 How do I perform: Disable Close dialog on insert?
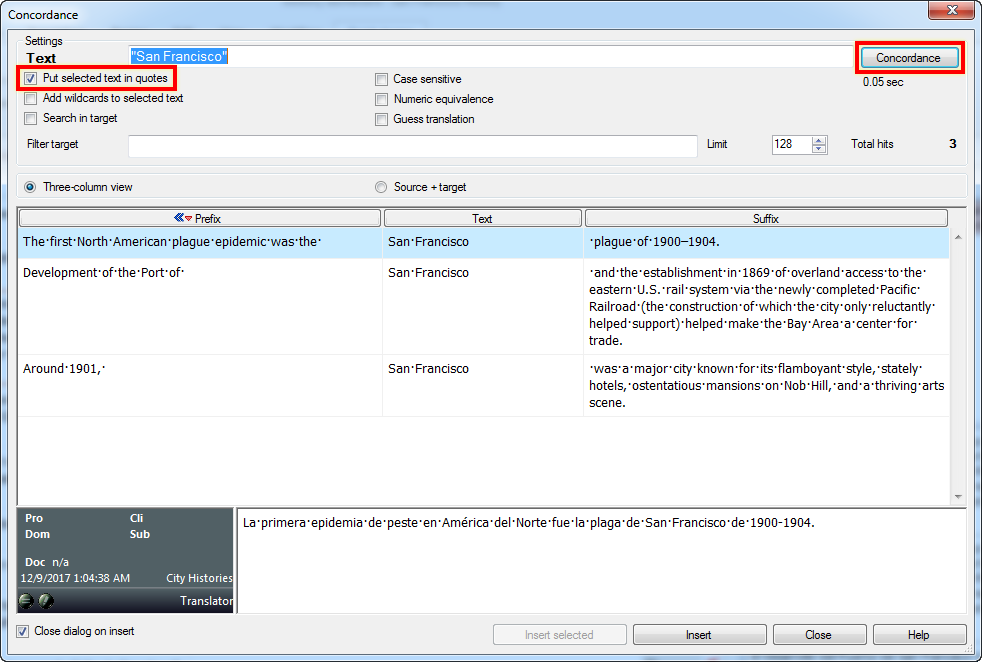coord(22,631)
